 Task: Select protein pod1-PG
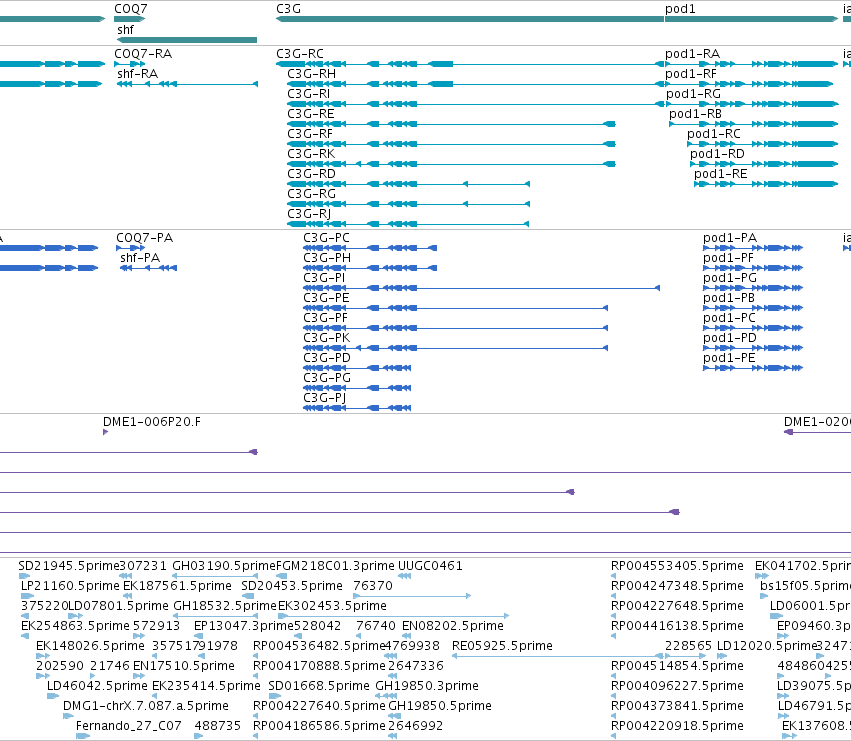click(x=730, y=278)
